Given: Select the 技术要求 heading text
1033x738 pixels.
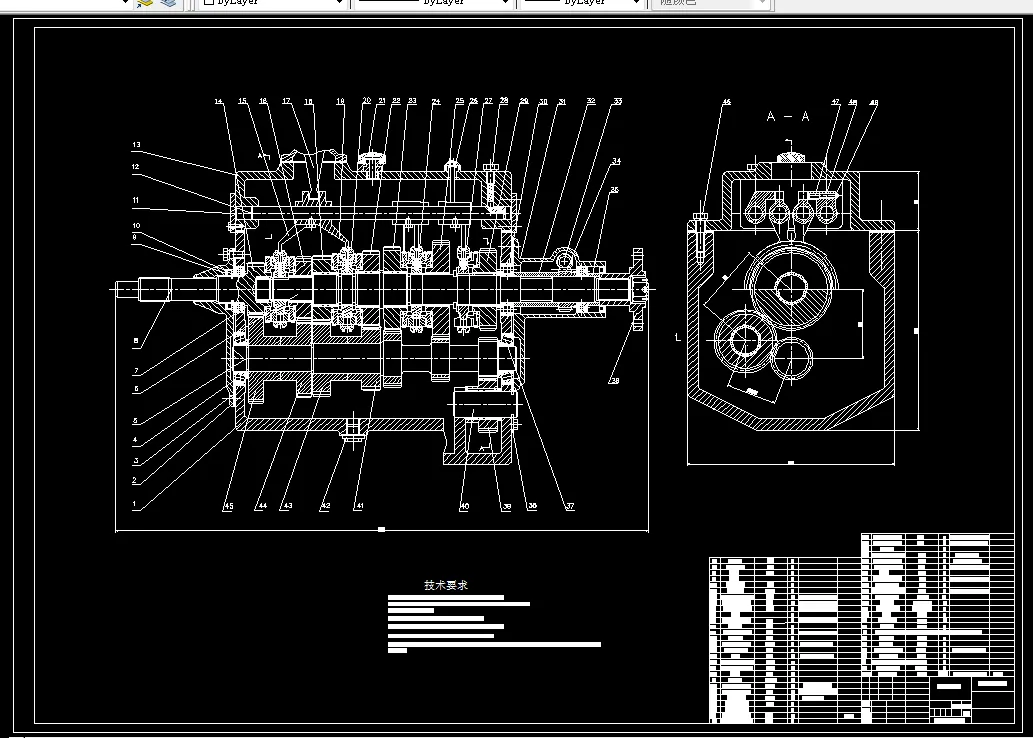Looking at the screenshot, I should (446, 585).
